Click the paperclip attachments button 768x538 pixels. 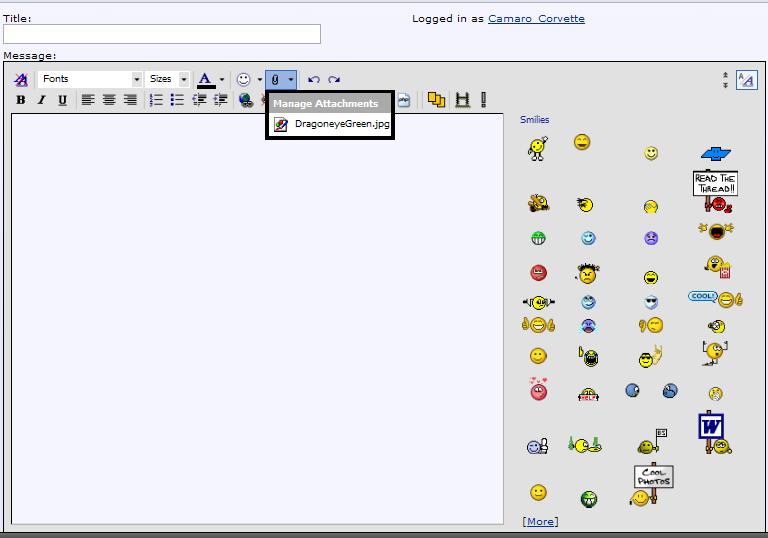tap(275, 79)
